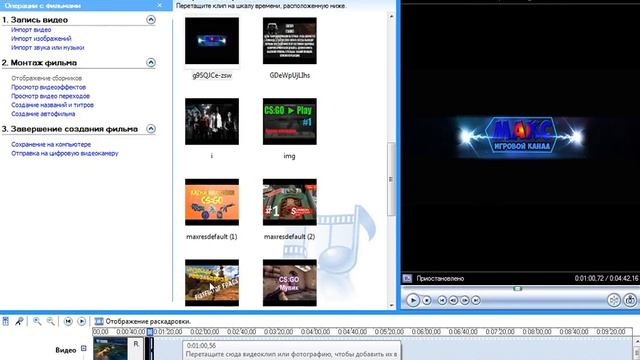The height and width of the screenshot is (360, 640).
Task: Play the preview in the monitor
Action: pyautogui.click(x=413, y=300)
